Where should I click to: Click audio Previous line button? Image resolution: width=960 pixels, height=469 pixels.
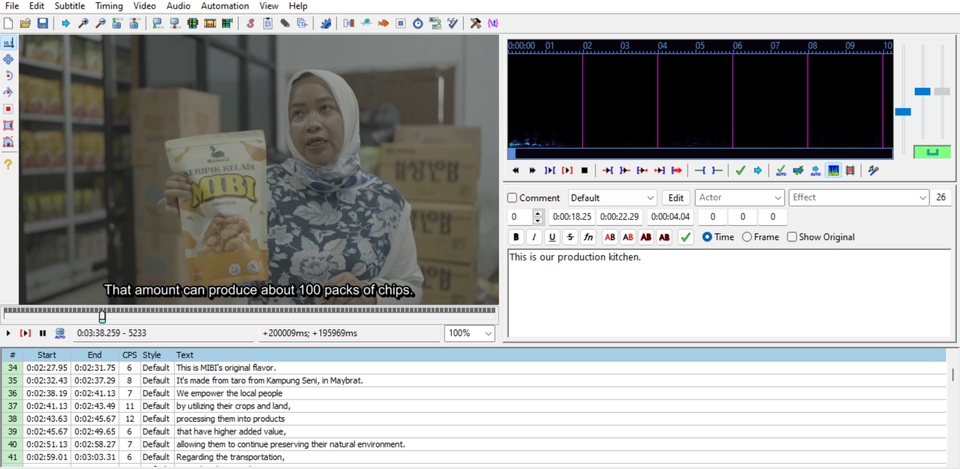pyautogui.click(x=516, y=170)
